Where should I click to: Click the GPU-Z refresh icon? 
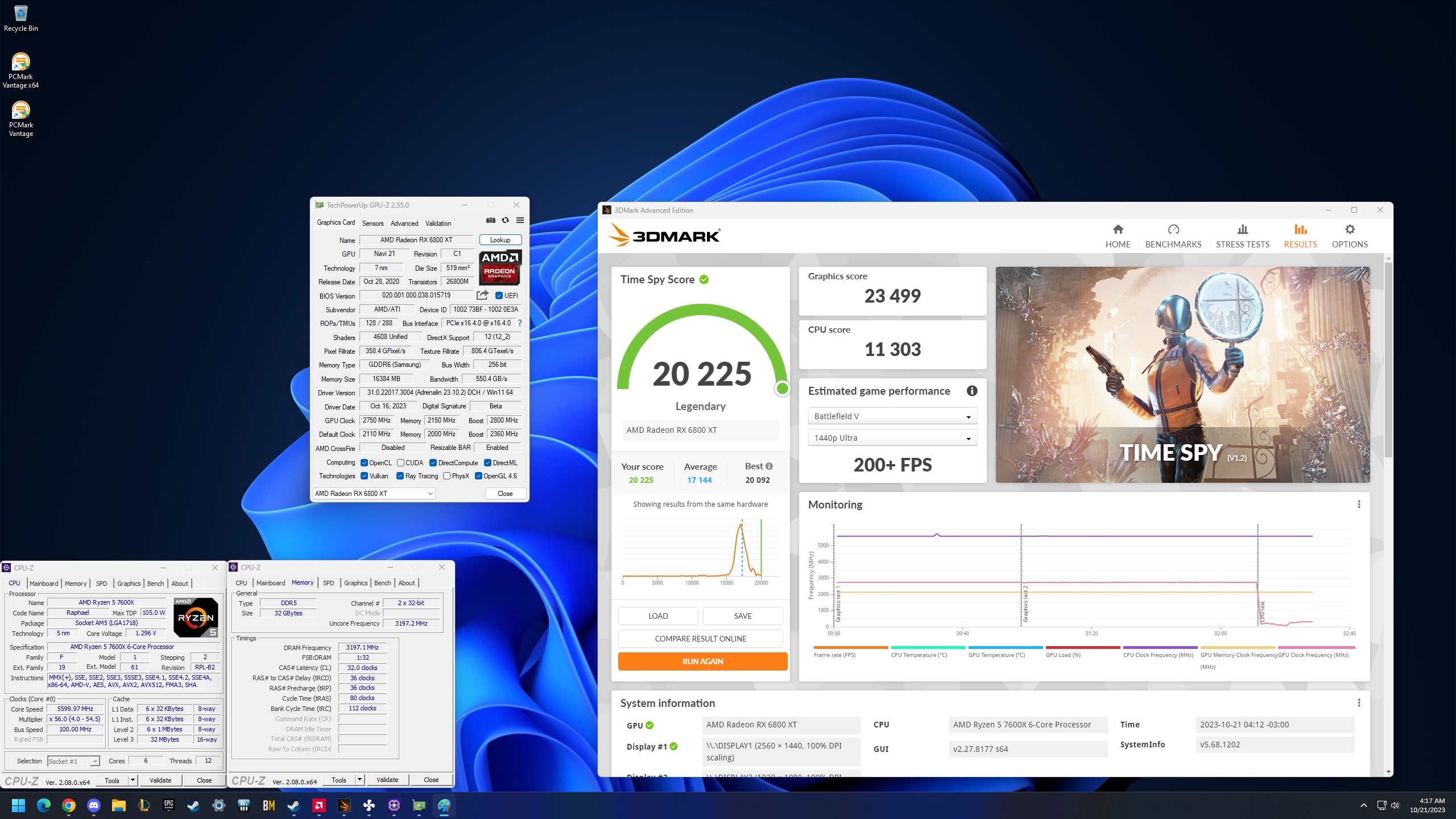(x=505, y=221)
